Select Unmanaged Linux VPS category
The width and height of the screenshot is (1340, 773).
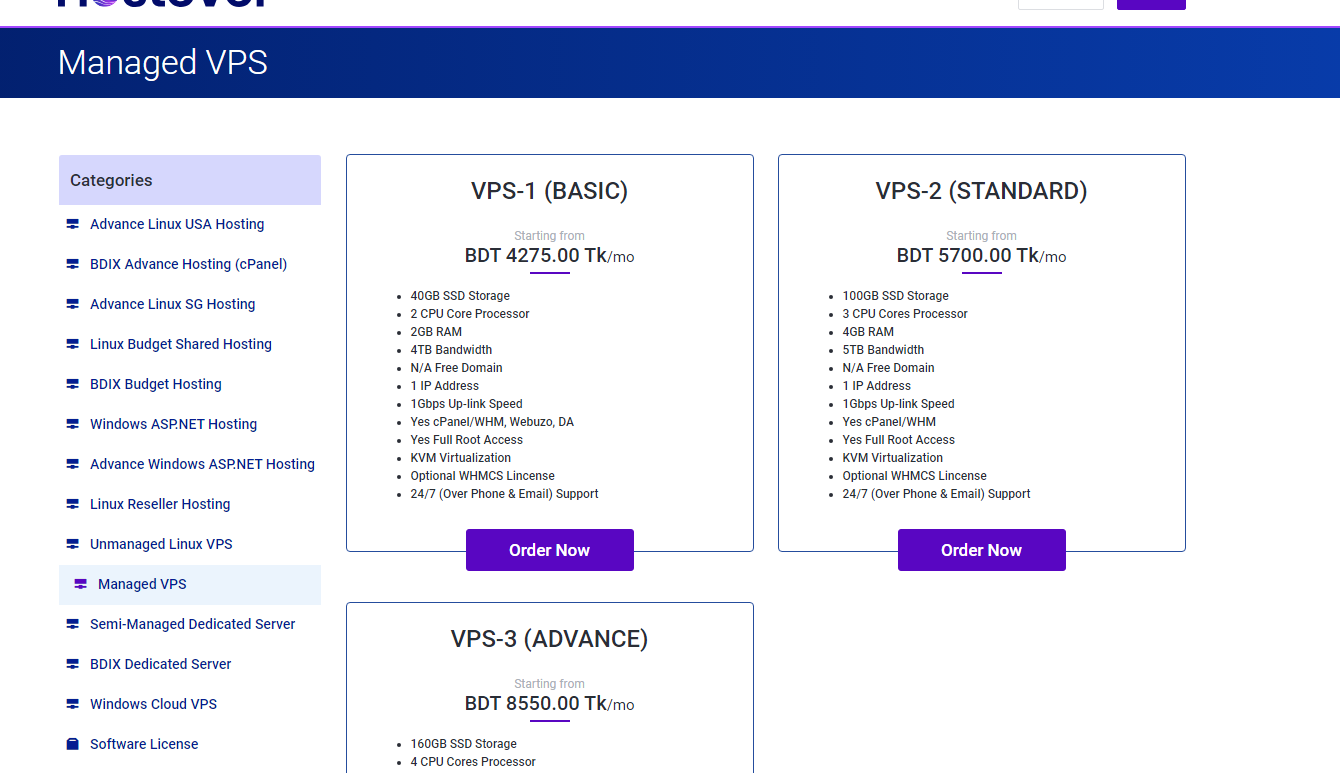coord(161,544)
